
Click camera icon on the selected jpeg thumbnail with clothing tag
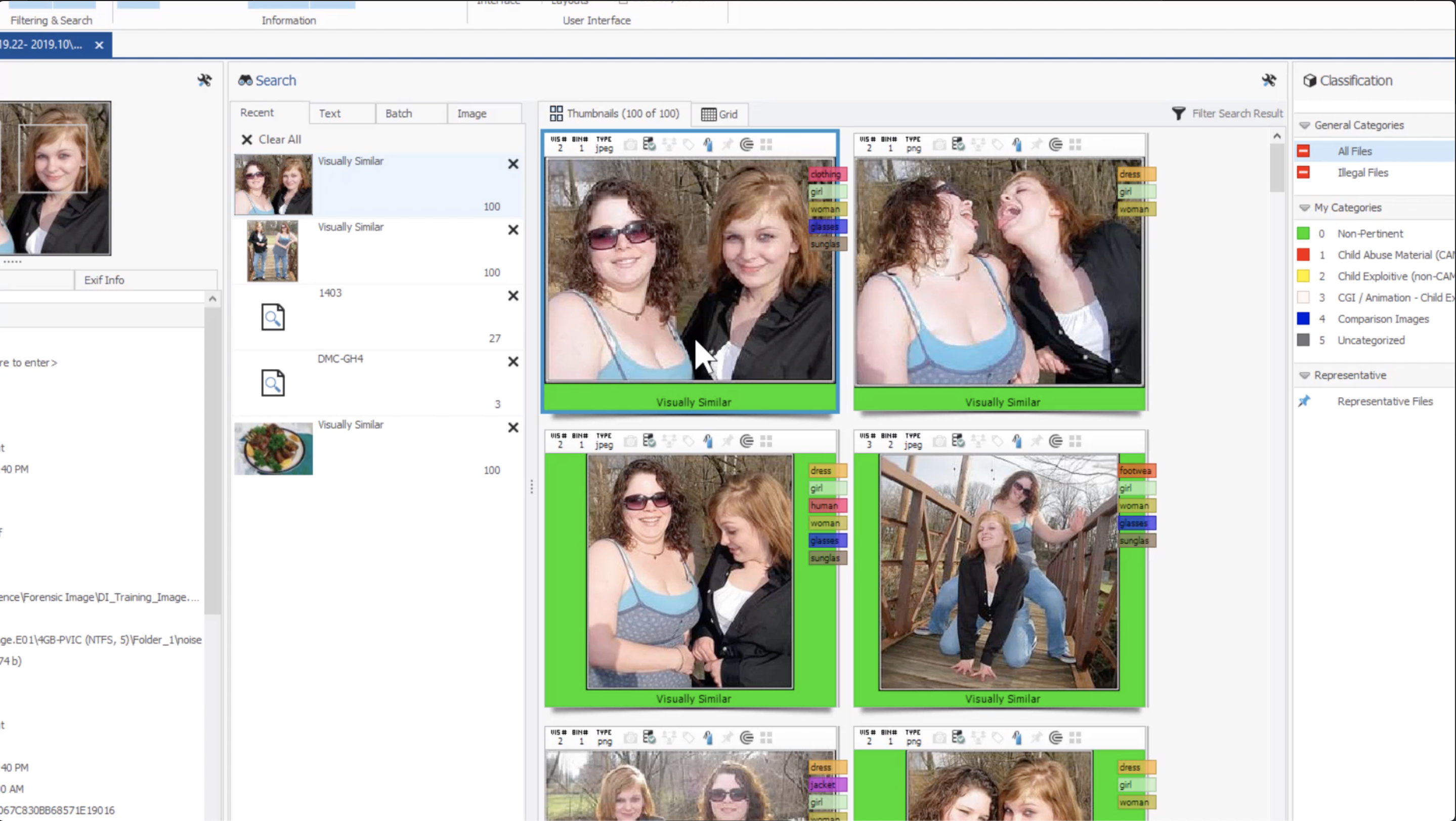[x=630, y=145]
